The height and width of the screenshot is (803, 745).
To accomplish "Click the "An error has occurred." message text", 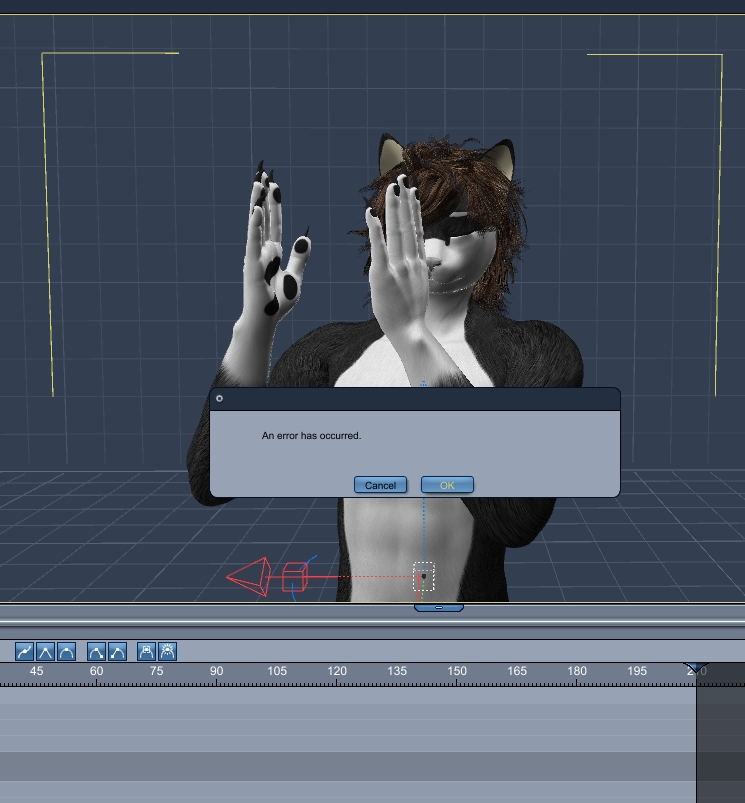I will tap(311, 435).
